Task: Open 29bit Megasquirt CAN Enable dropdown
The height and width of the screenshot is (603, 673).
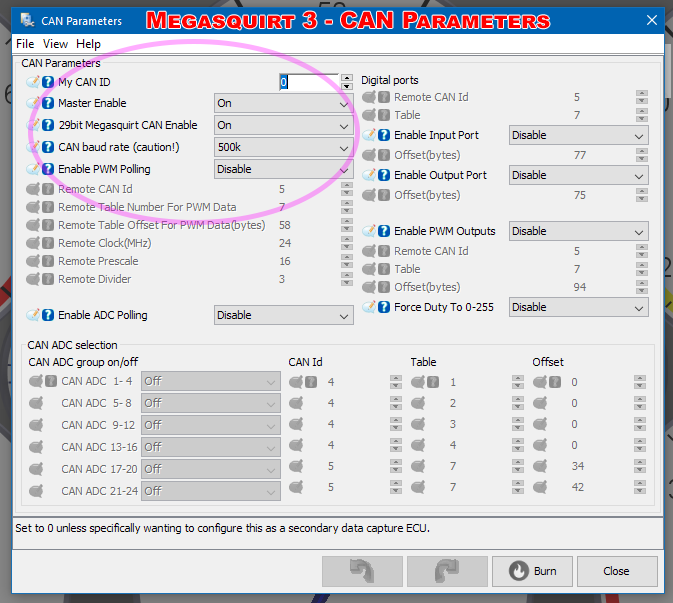Action: pyautogui.click(x=284, y=125)
